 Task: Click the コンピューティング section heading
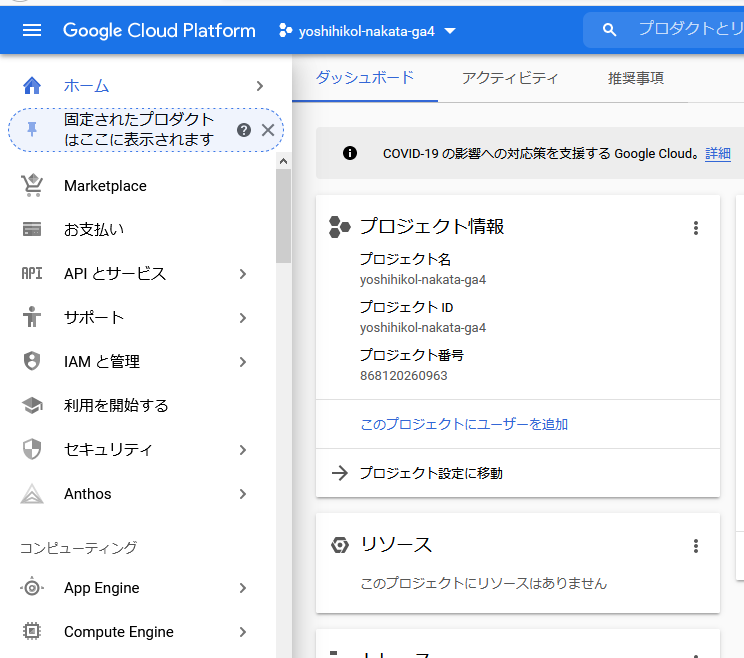(x=79, y=547)
